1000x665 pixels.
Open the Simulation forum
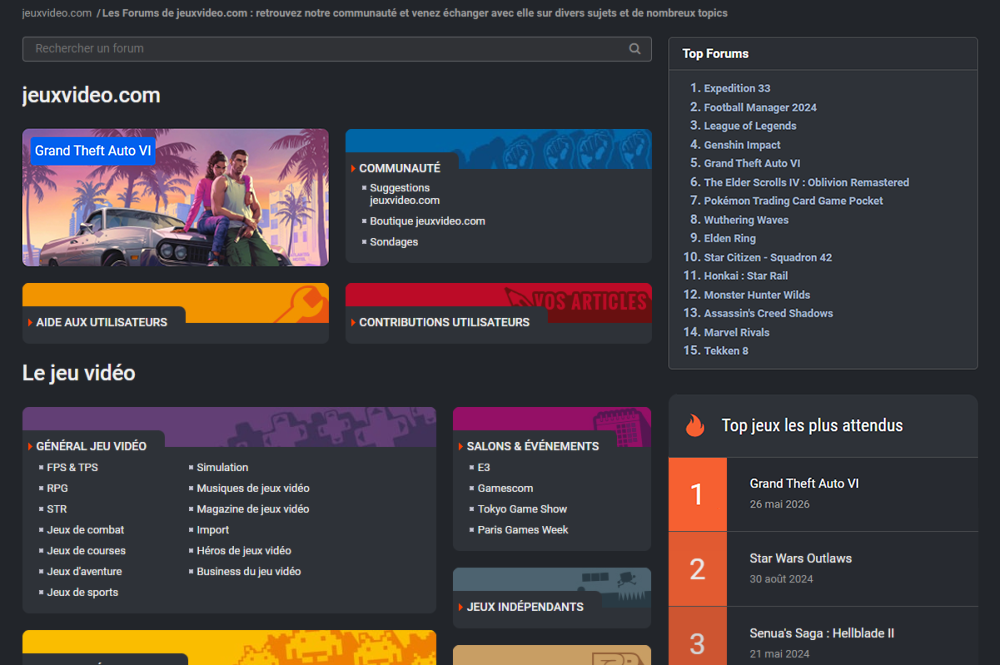point(222,467)
